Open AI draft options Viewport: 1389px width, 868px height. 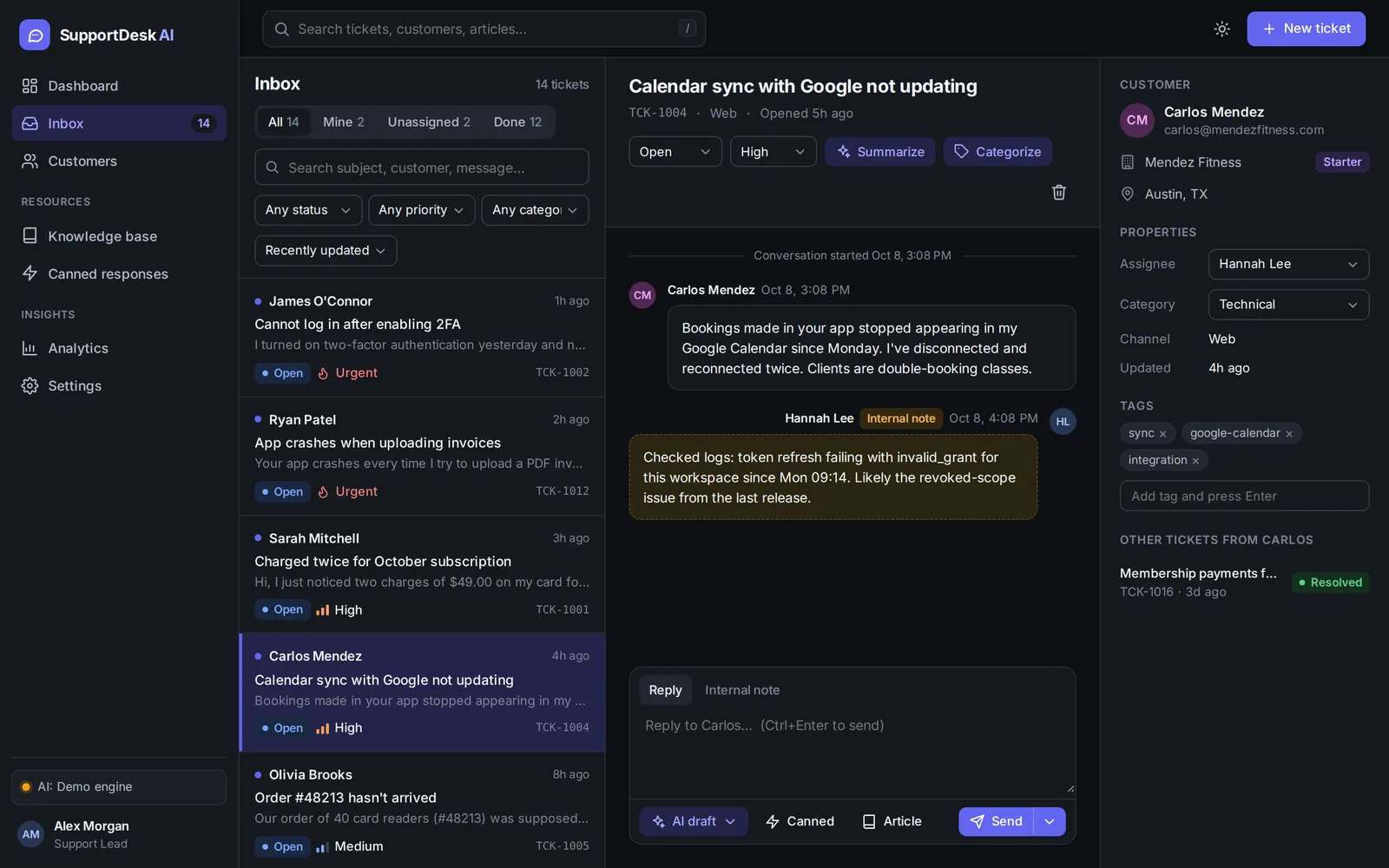click(x=694, y=821)
